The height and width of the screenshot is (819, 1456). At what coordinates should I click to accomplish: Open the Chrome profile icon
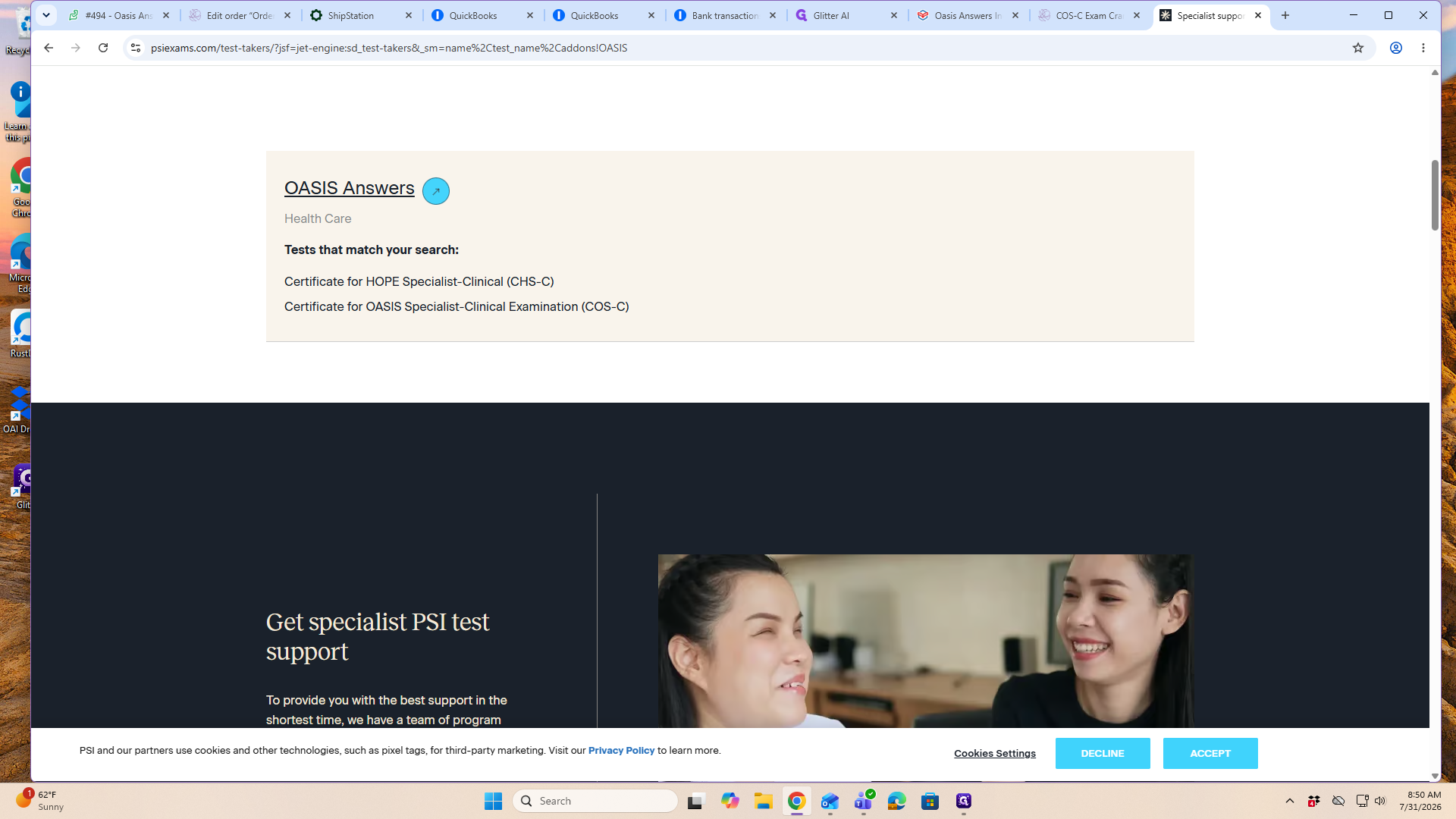pyautogui.click(x=1395, y=48)
